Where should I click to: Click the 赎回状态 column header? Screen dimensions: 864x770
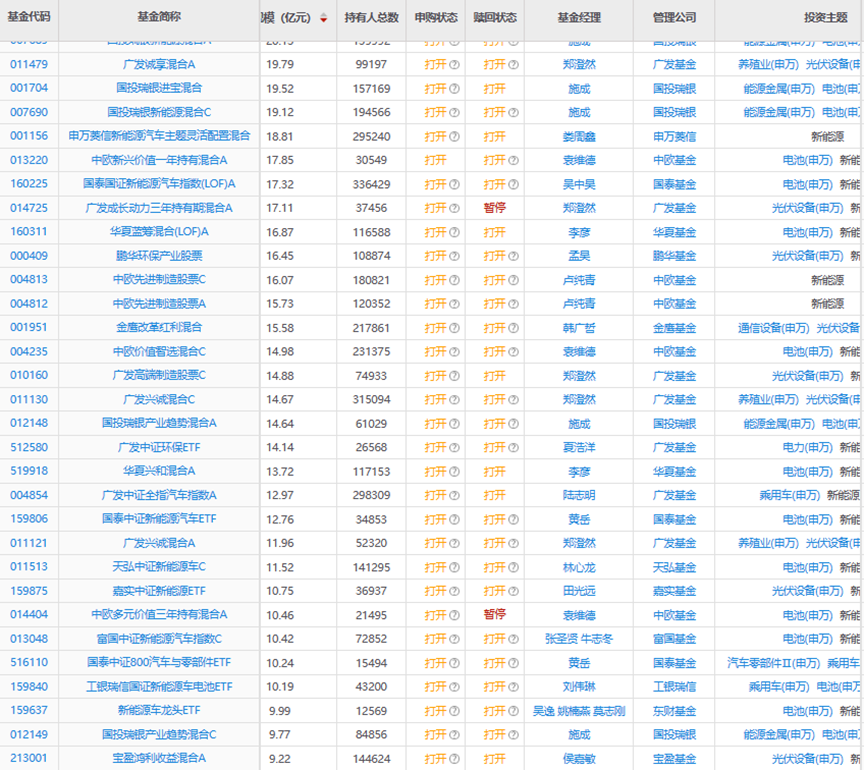pos(495,18)
